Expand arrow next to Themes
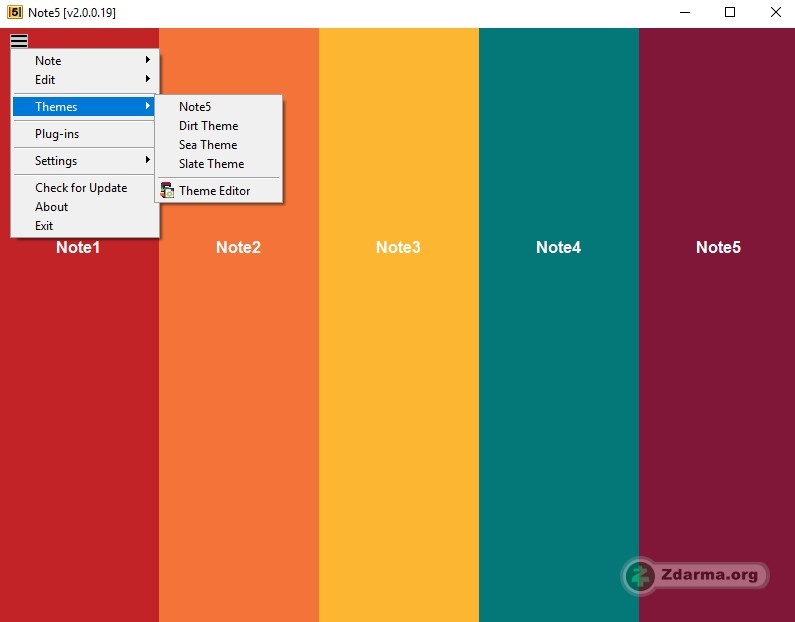This screenshot has height=622, width=795. point(148,105)
